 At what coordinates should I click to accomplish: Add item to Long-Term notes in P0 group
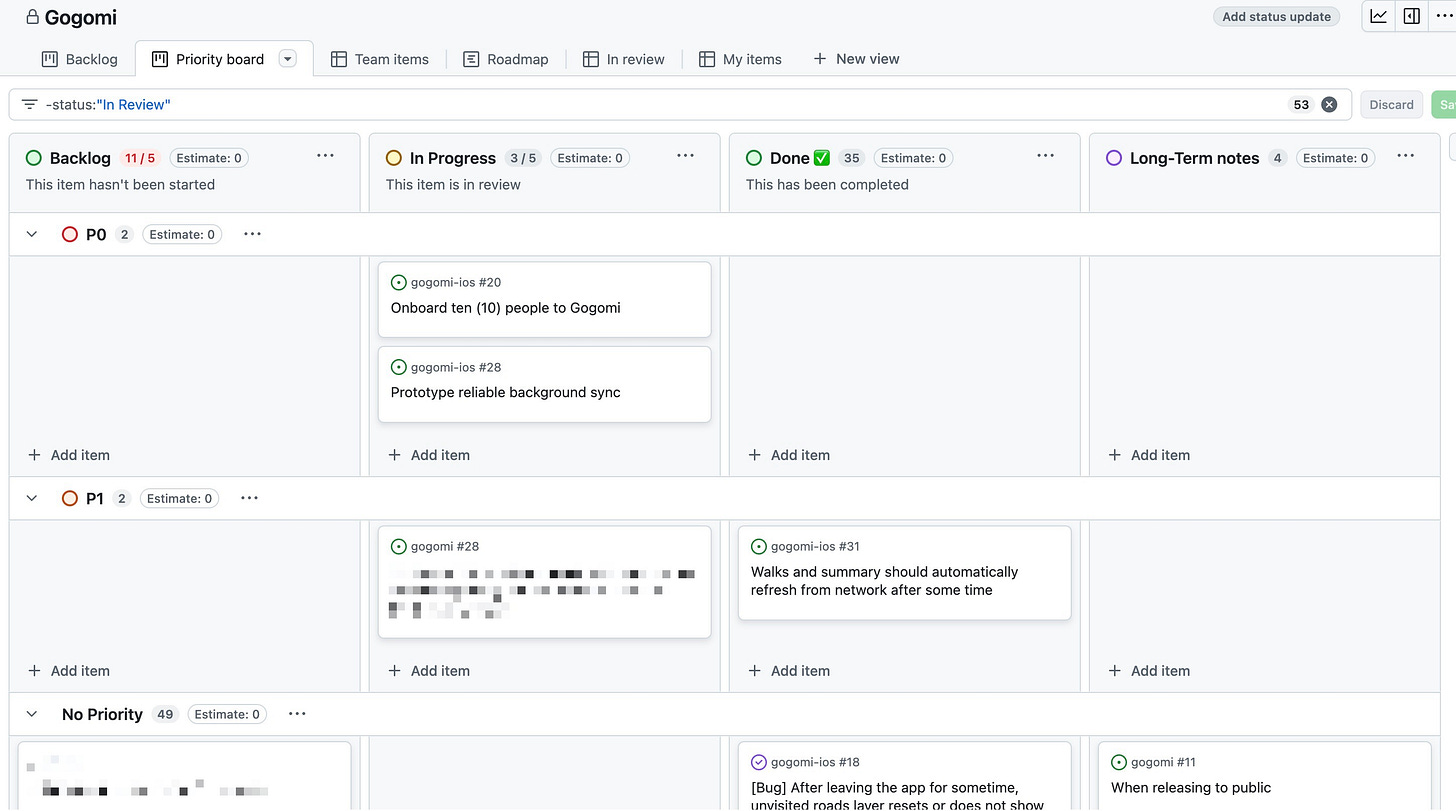tap(1148, 455)
